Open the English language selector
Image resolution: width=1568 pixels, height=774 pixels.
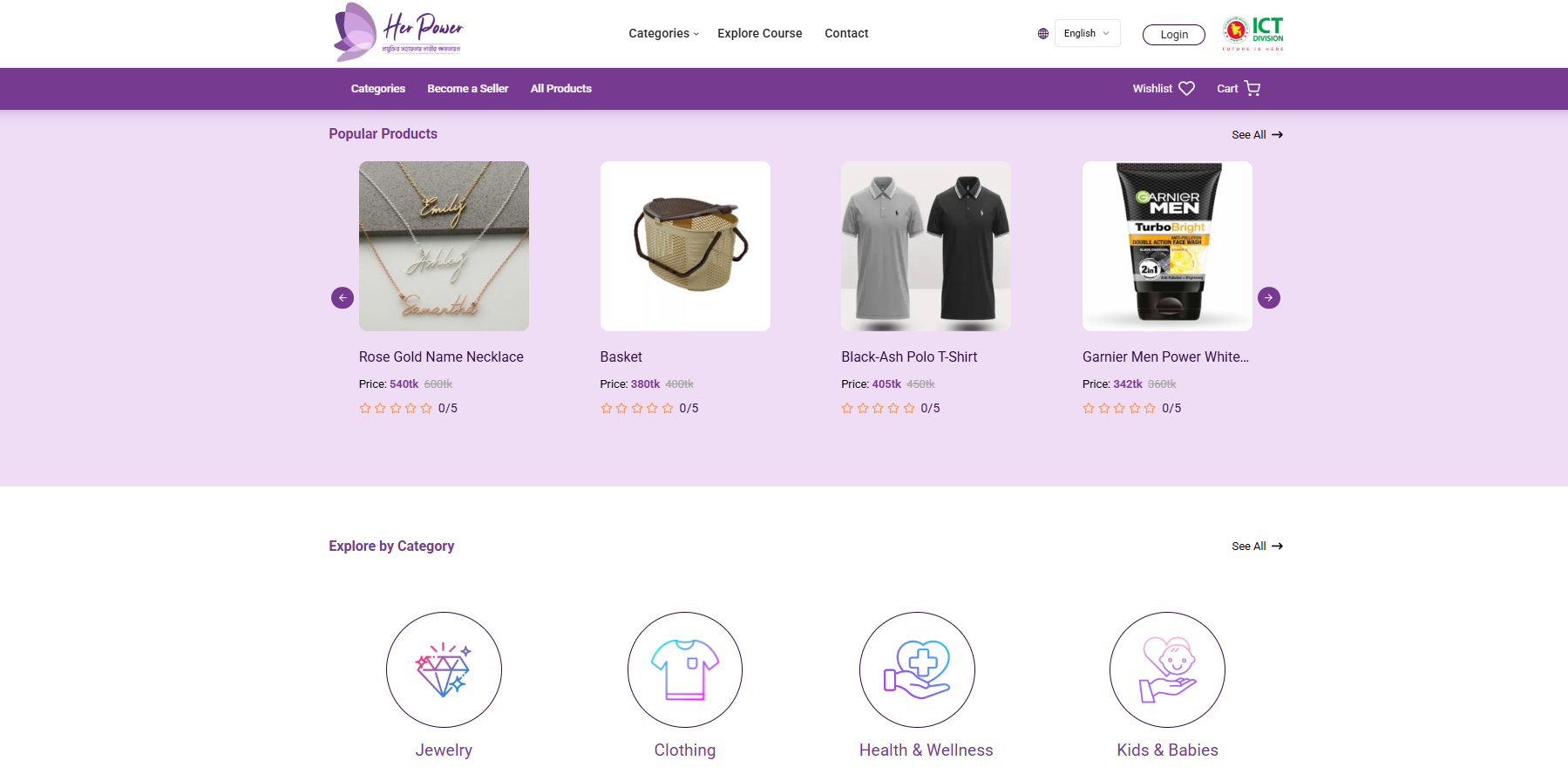pos(1087,33)
